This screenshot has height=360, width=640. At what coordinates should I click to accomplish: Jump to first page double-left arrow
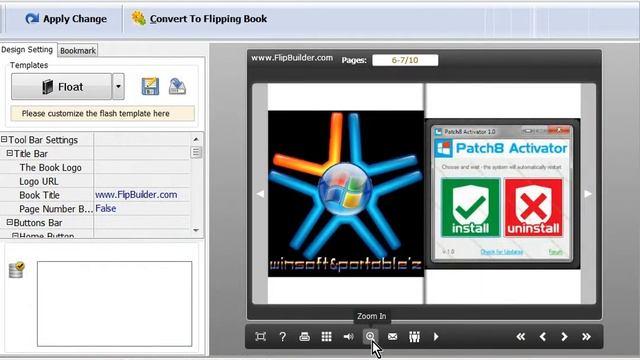coord(520,337)
